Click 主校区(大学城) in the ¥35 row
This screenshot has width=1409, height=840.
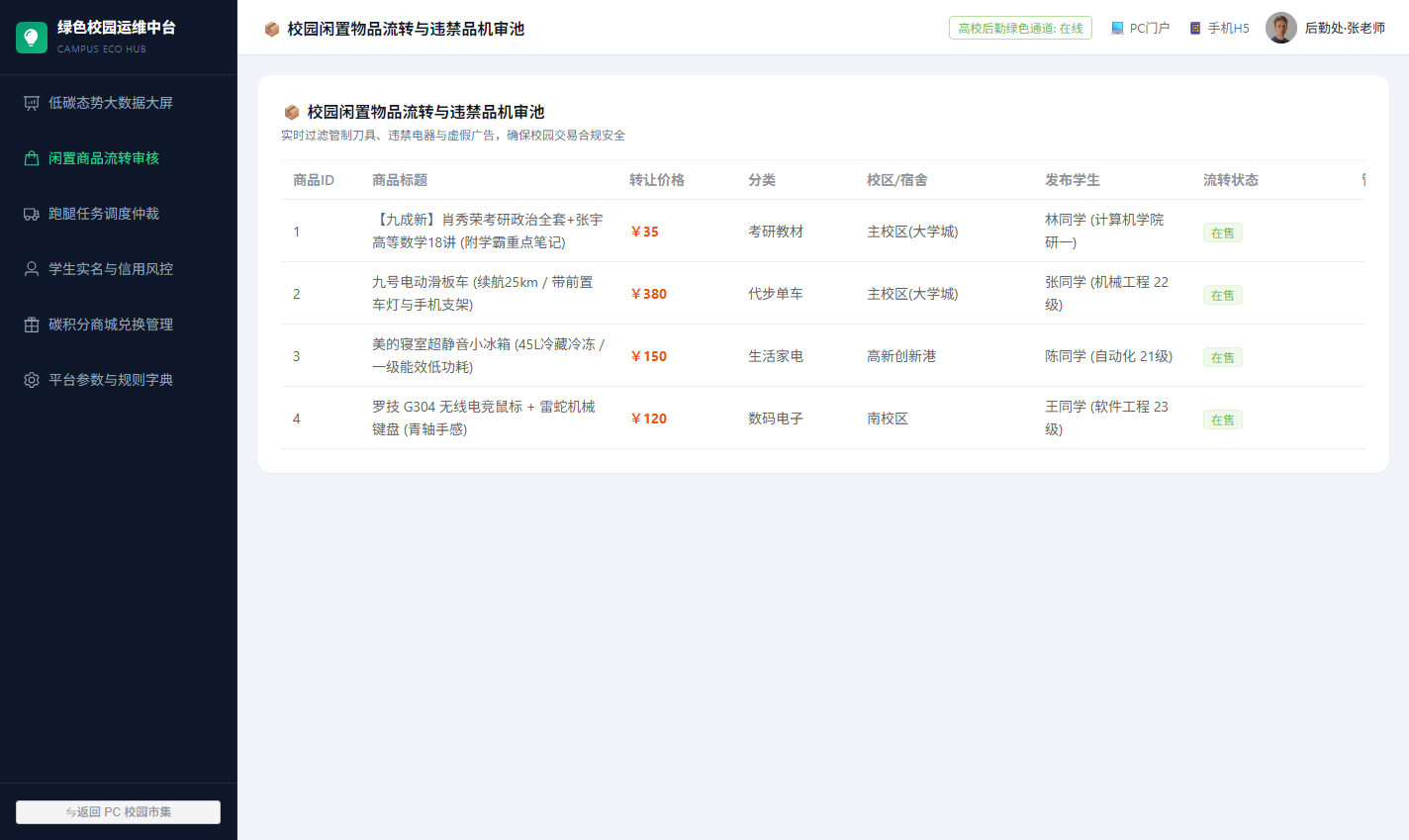(x=912, y=232)
